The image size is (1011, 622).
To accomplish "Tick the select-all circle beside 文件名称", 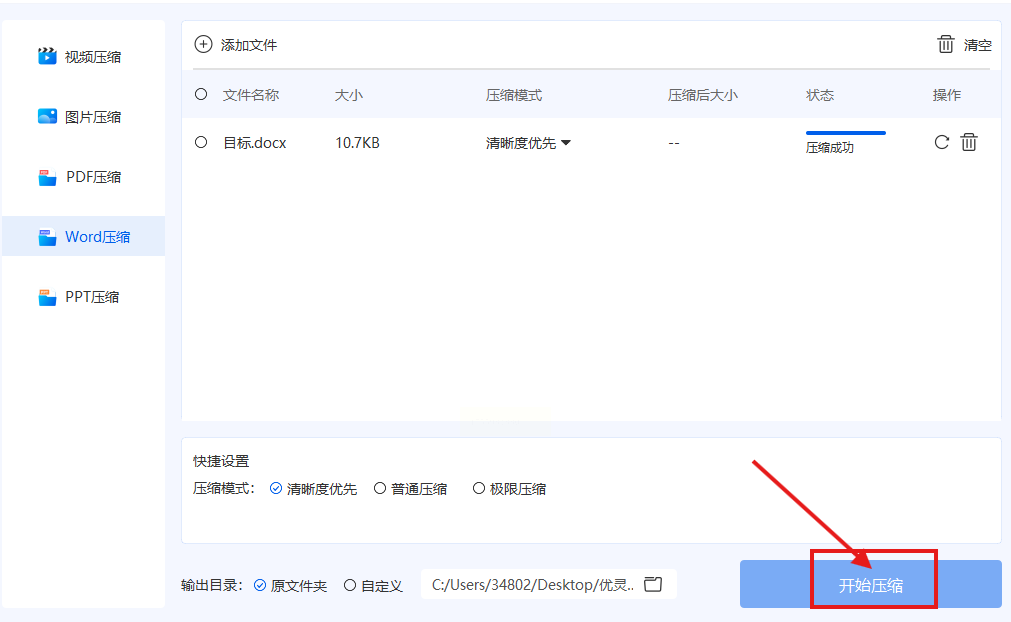I will coord(201,94).
